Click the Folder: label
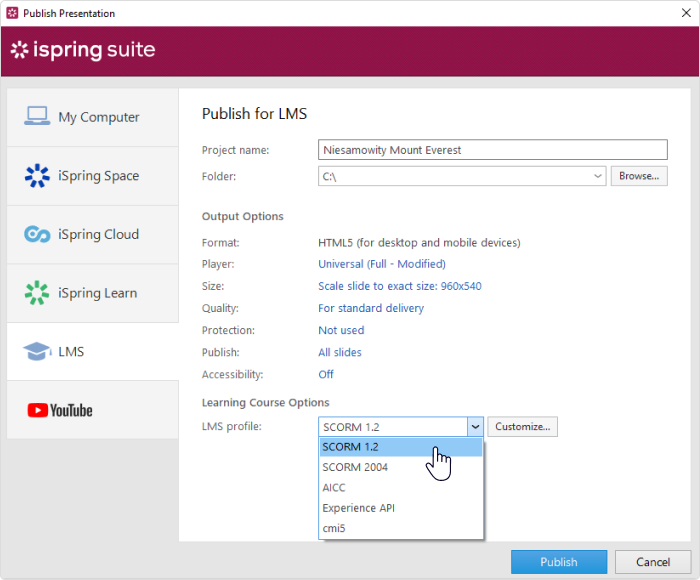The width and height of the screenshot is (700, 580). click(219, 176)
